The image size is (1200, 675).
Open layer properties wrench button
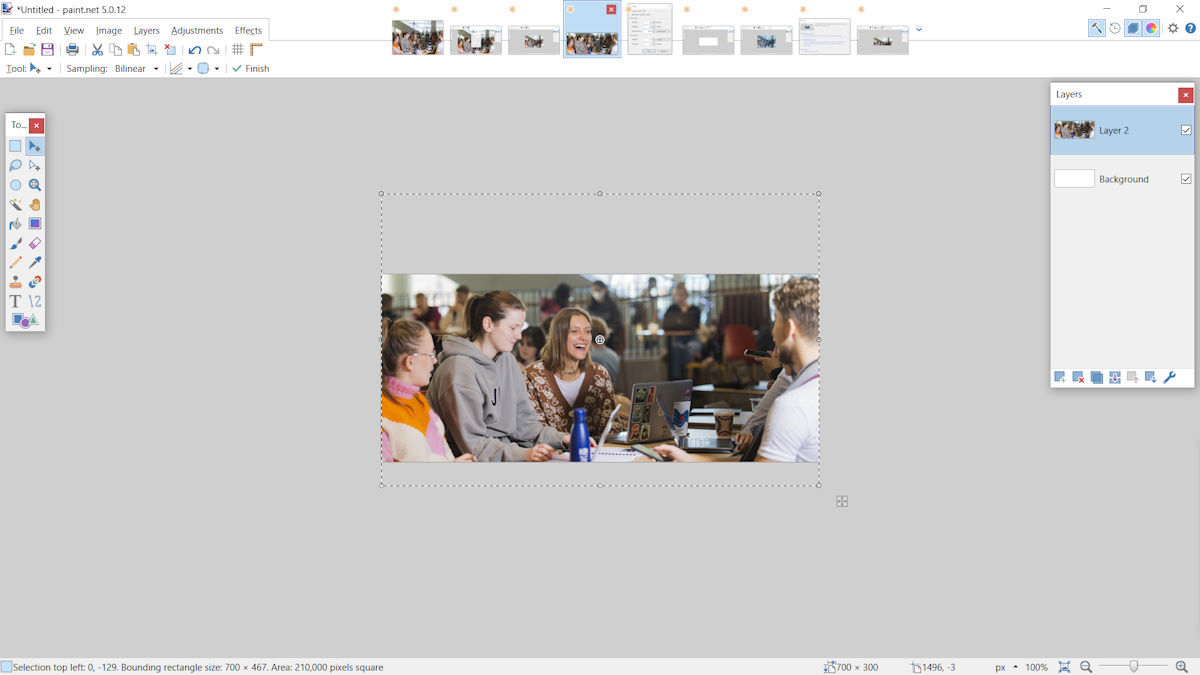1169,377
